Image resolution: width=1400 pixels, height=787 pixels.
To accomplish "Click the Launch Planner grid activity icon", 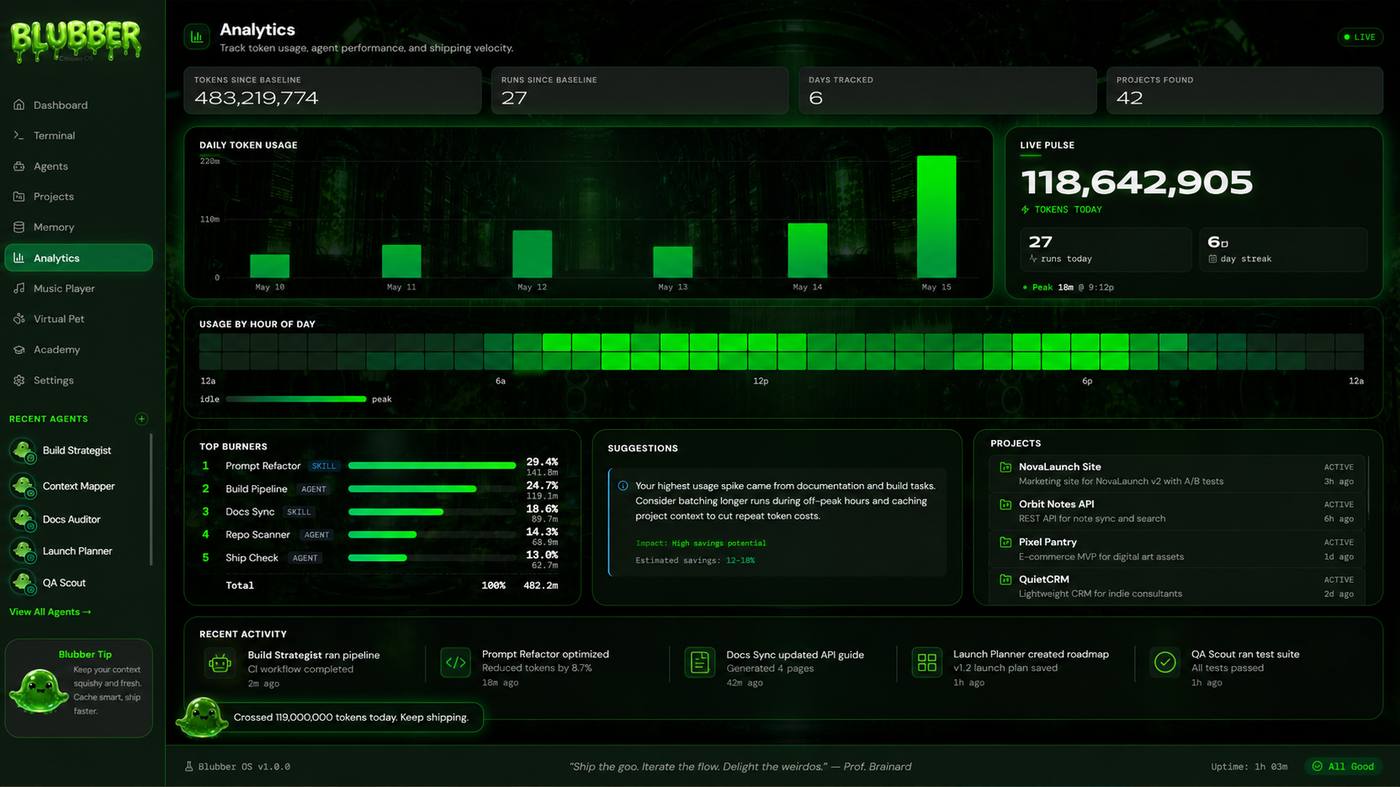I will click(927, 662).
